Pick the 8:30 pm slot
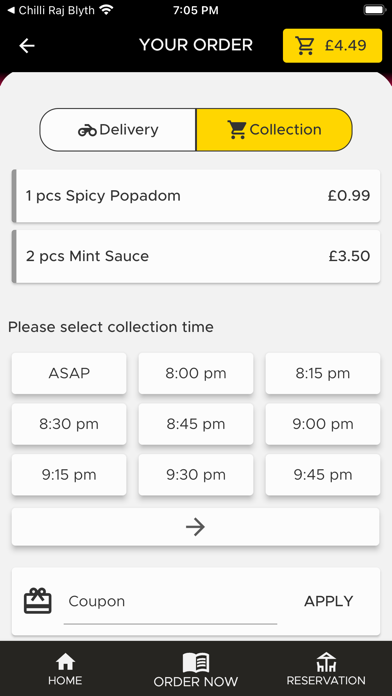 click(69, 424)
